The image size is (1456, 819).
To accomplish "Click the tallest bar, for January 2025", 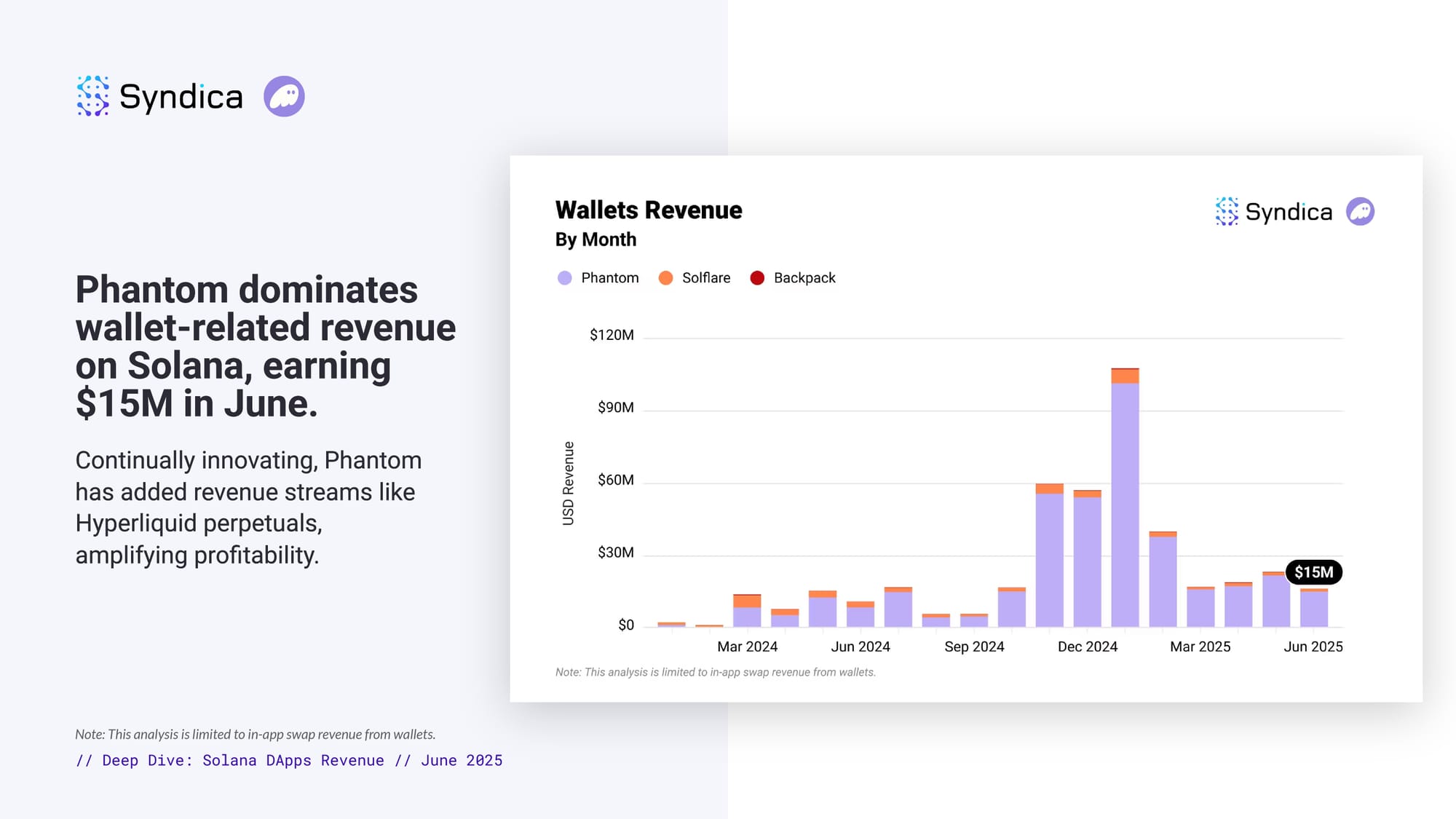I will [1125, 502].
